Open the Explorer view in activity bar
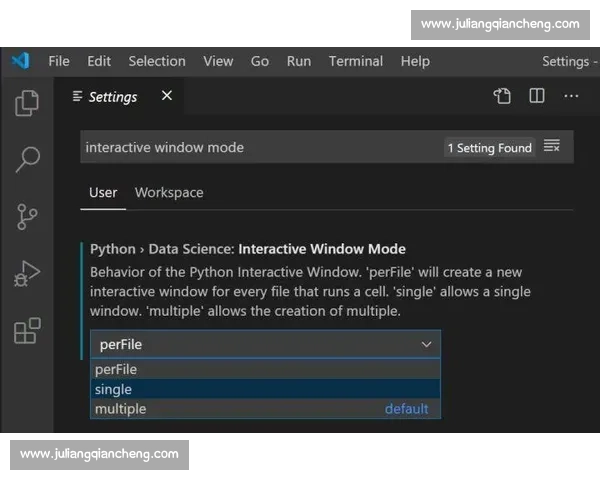The height and width of the screenshot is (480, 600). click(27, 103)
